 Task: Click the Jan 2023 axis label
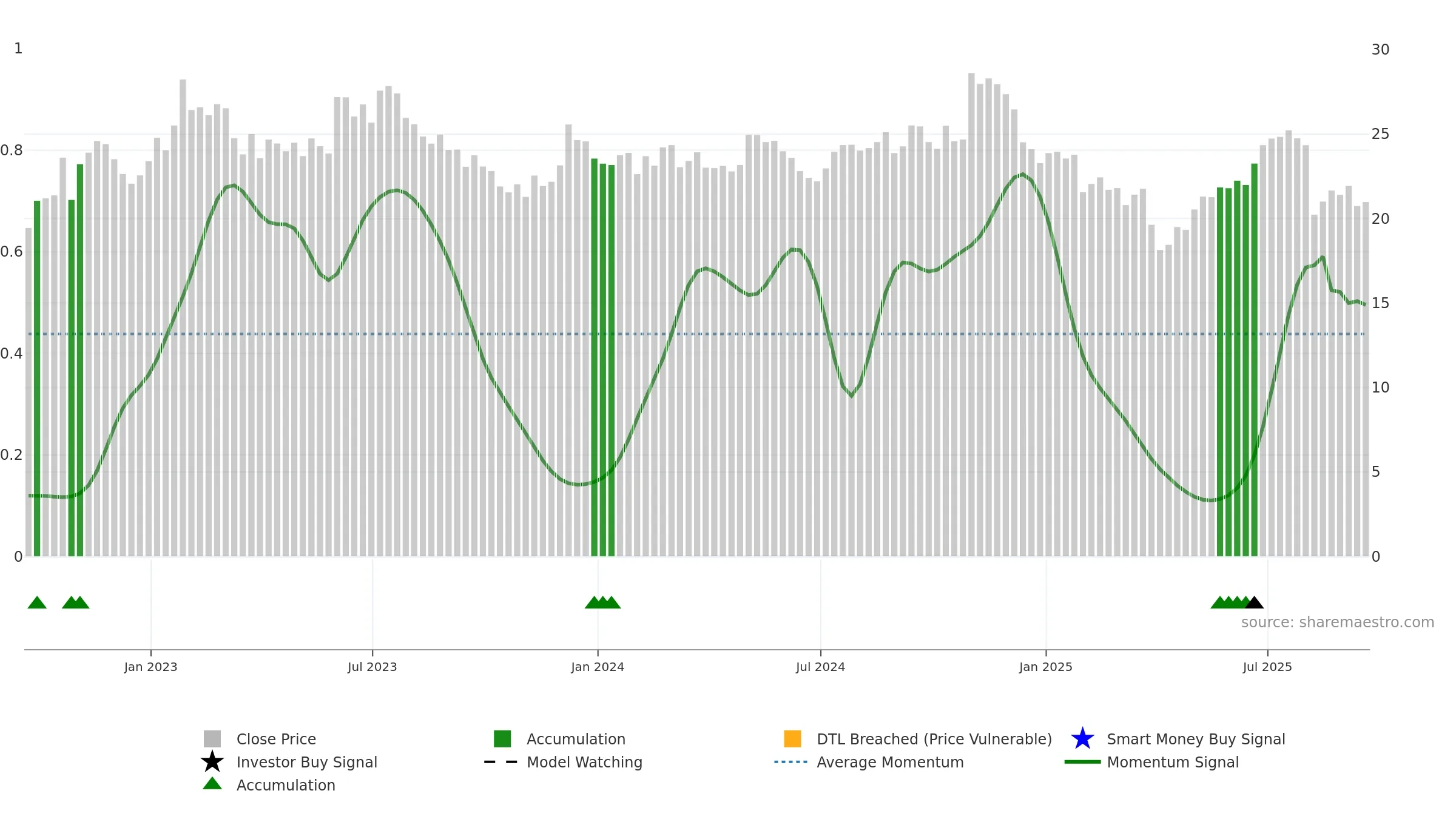click(x=150, y=667)
